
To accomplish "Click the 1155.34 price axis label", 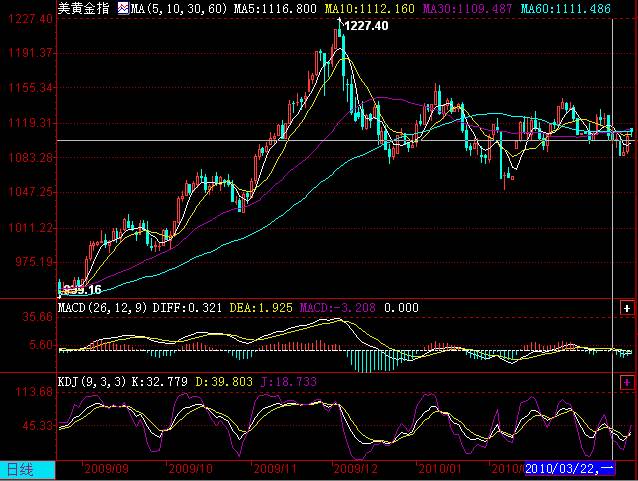I will click(x=31, y=88).
